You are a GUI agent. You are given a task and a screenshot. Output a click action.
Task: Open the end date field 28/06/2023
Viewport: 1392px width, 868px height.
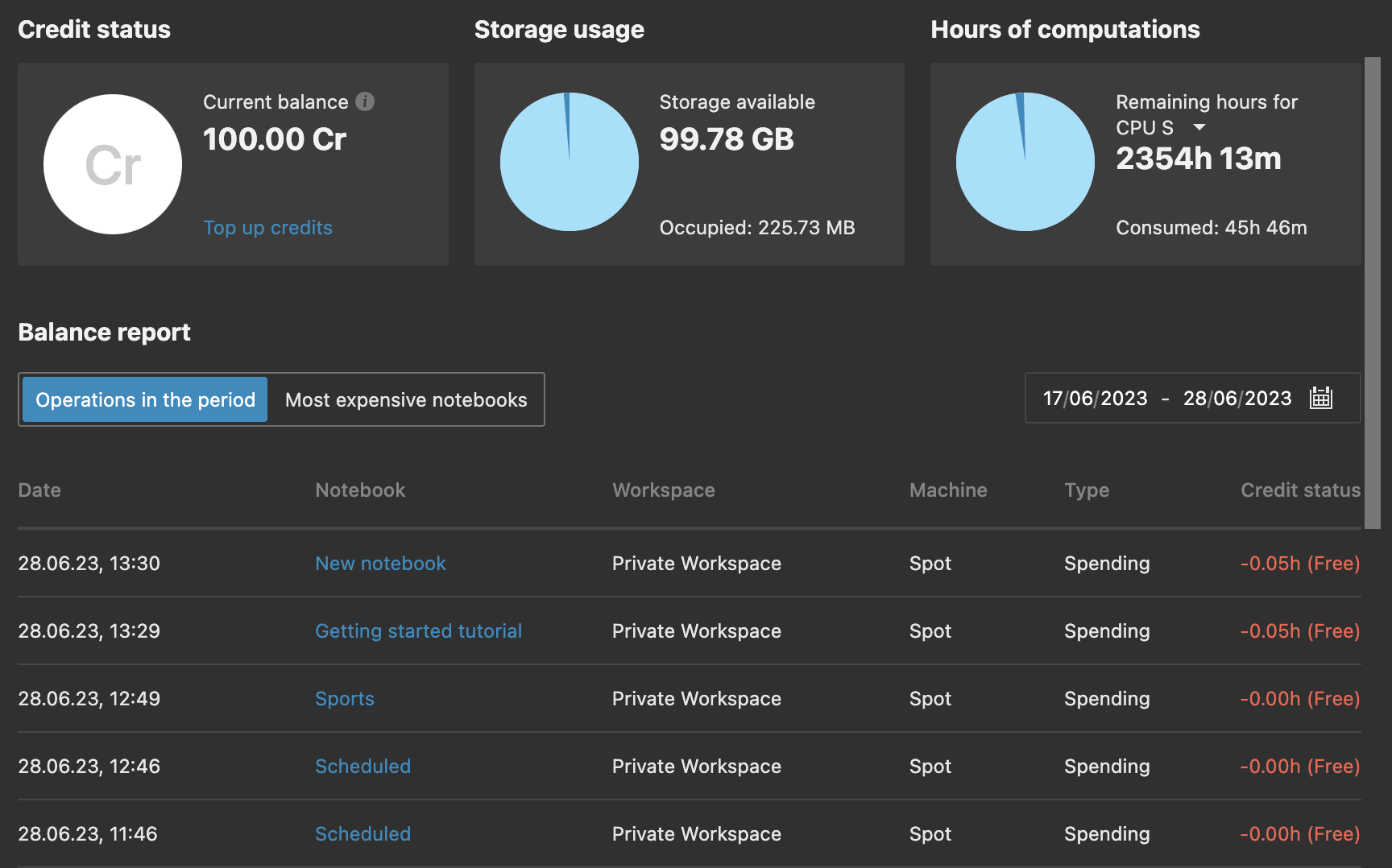point(1237,398)
